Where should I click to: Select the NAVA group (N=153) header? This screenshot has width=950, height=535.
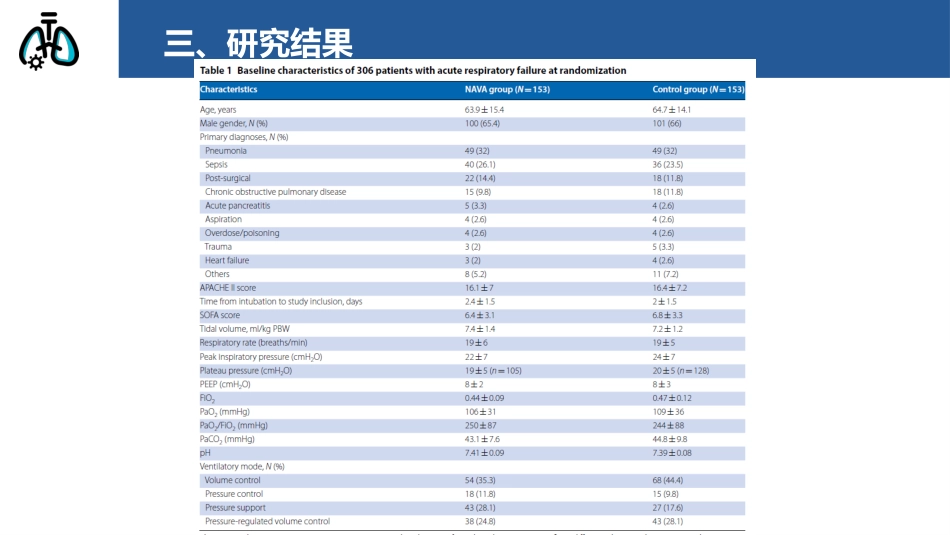click(507, 89)
